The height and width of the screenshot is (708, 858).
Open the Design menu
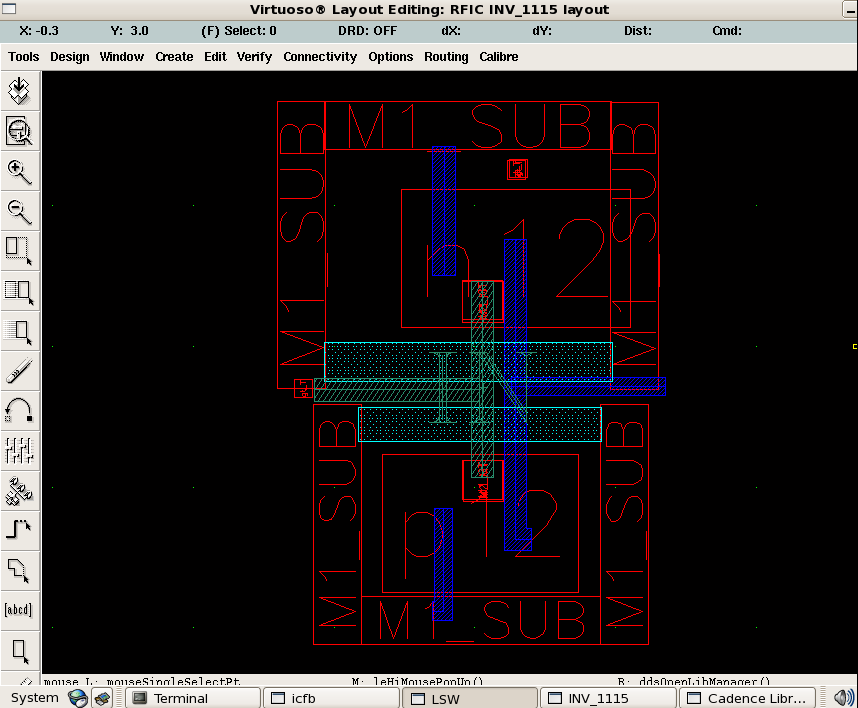[69, 57]
